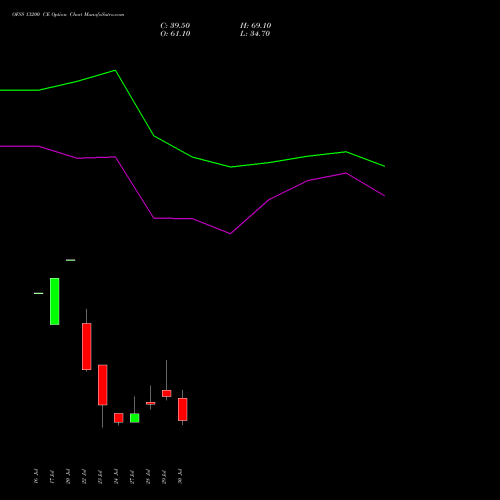Click the green dash candle for 20 Jul
Screen dimensions: 500x500
pyautogui.click(x=71, y=260)
